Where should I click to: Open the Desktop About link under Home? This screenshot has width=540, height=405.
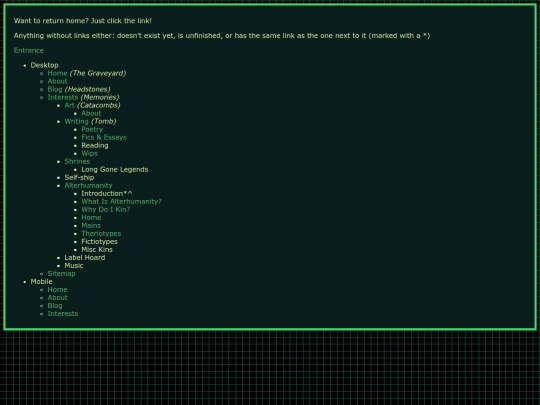[57, 81]
